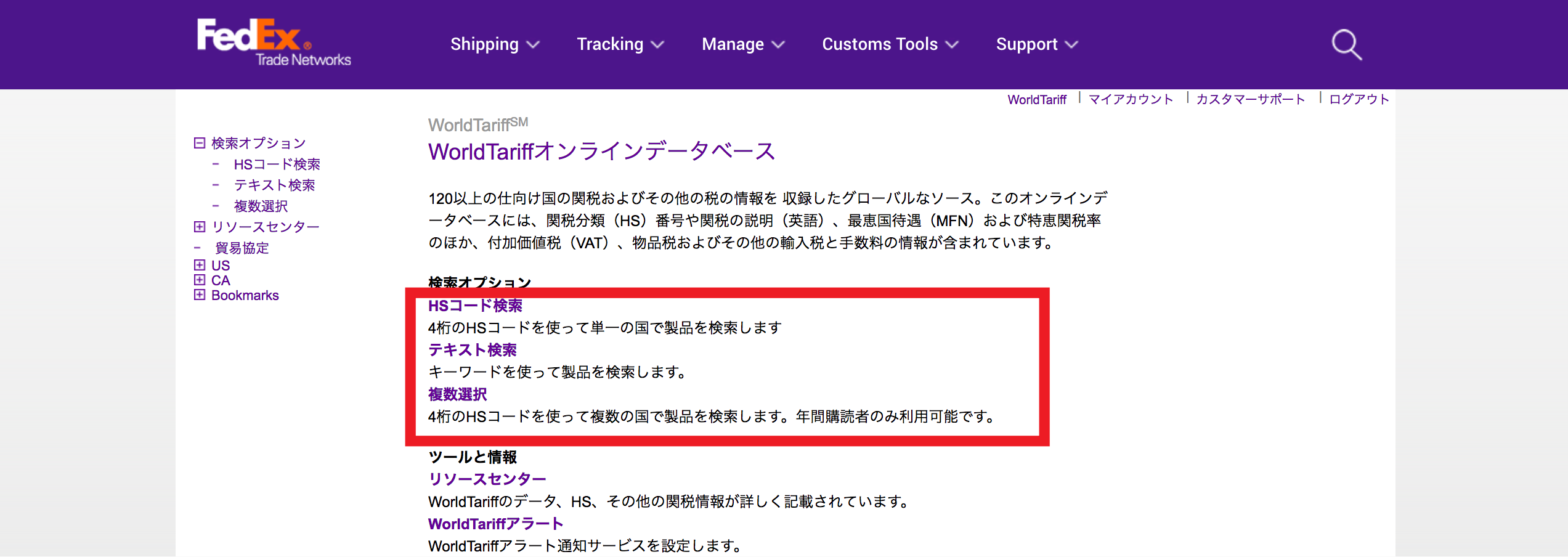This screenshot has width=1568, height=557.
Task: Open マイアカウント link
Action: 1131,99
